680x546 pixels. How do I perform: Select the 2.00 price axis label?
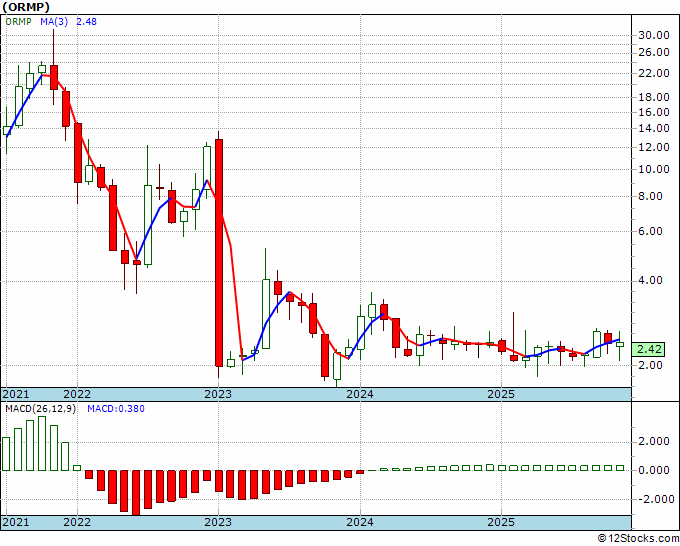point(651,365)
